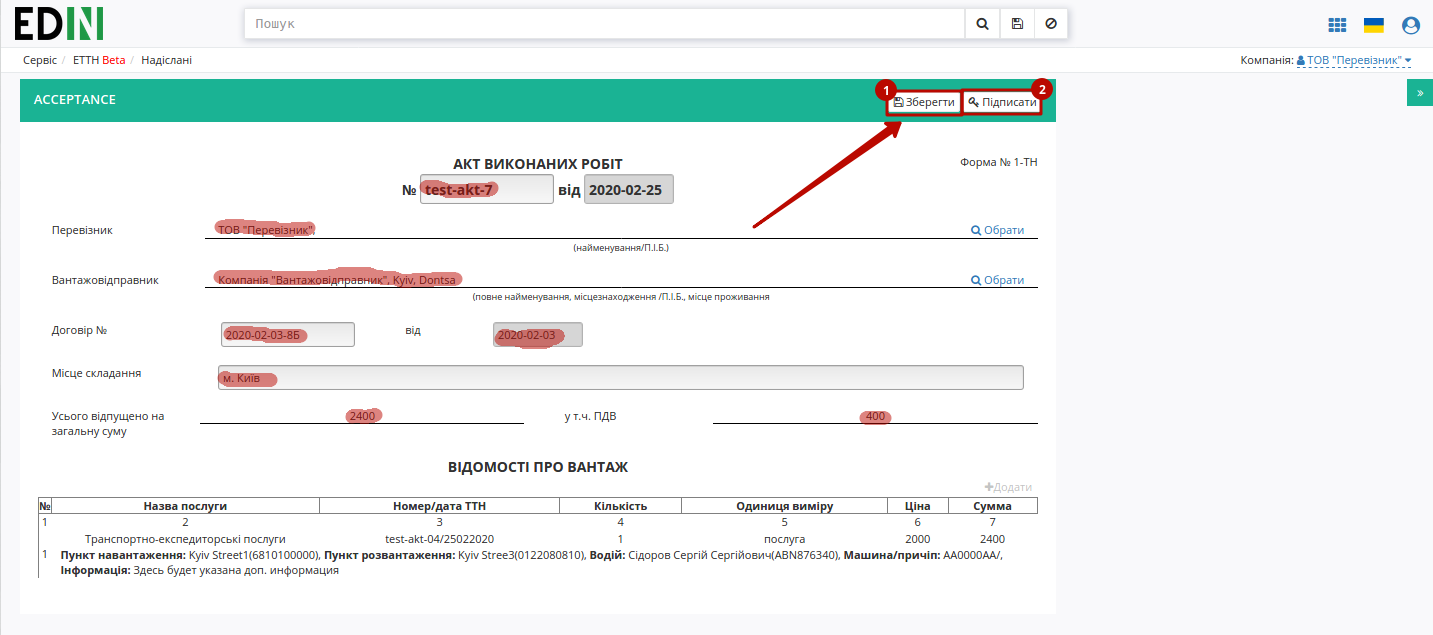Click the Форма № 1-ТН label

(x=998, y=162)
